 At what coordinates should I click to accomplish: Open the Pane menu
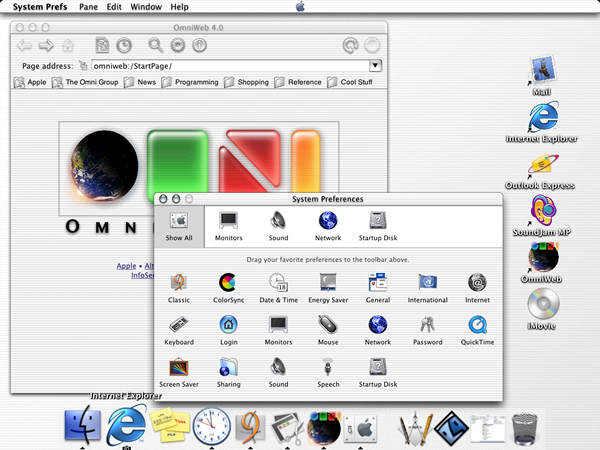pos(88,7)
